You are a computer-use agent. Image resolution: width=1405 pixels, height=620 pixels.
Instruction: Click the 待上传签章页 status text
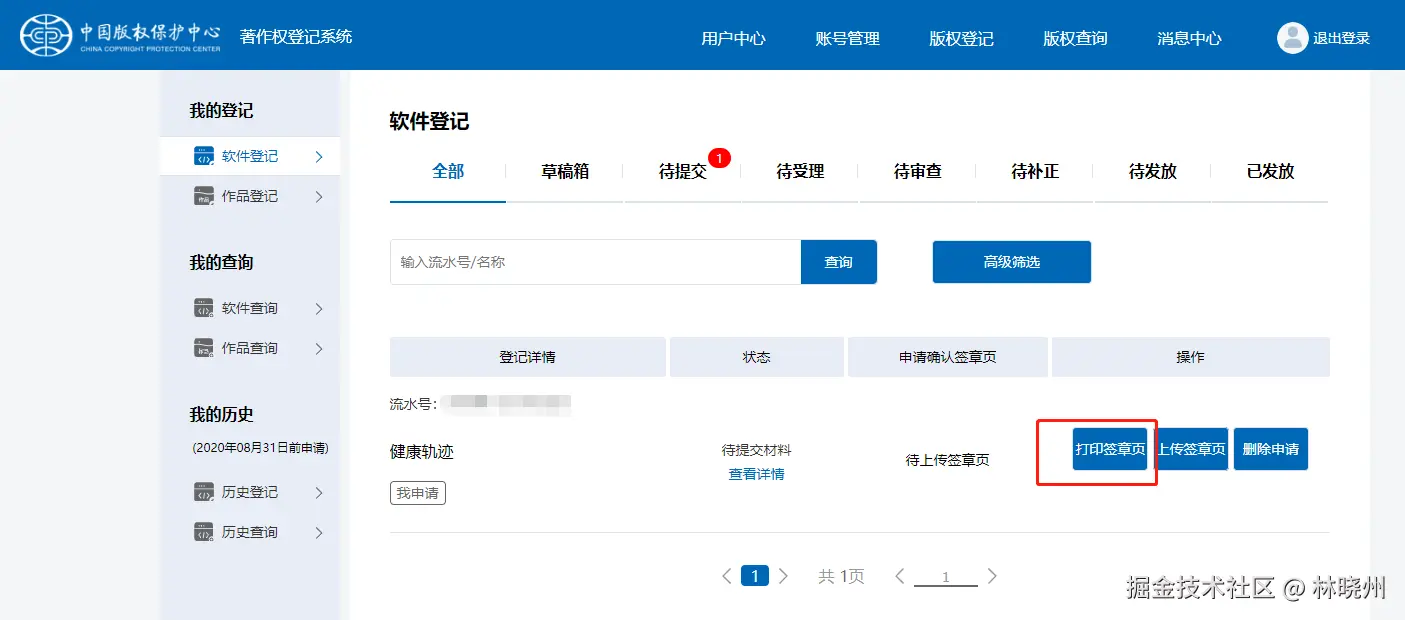point(948,461)
